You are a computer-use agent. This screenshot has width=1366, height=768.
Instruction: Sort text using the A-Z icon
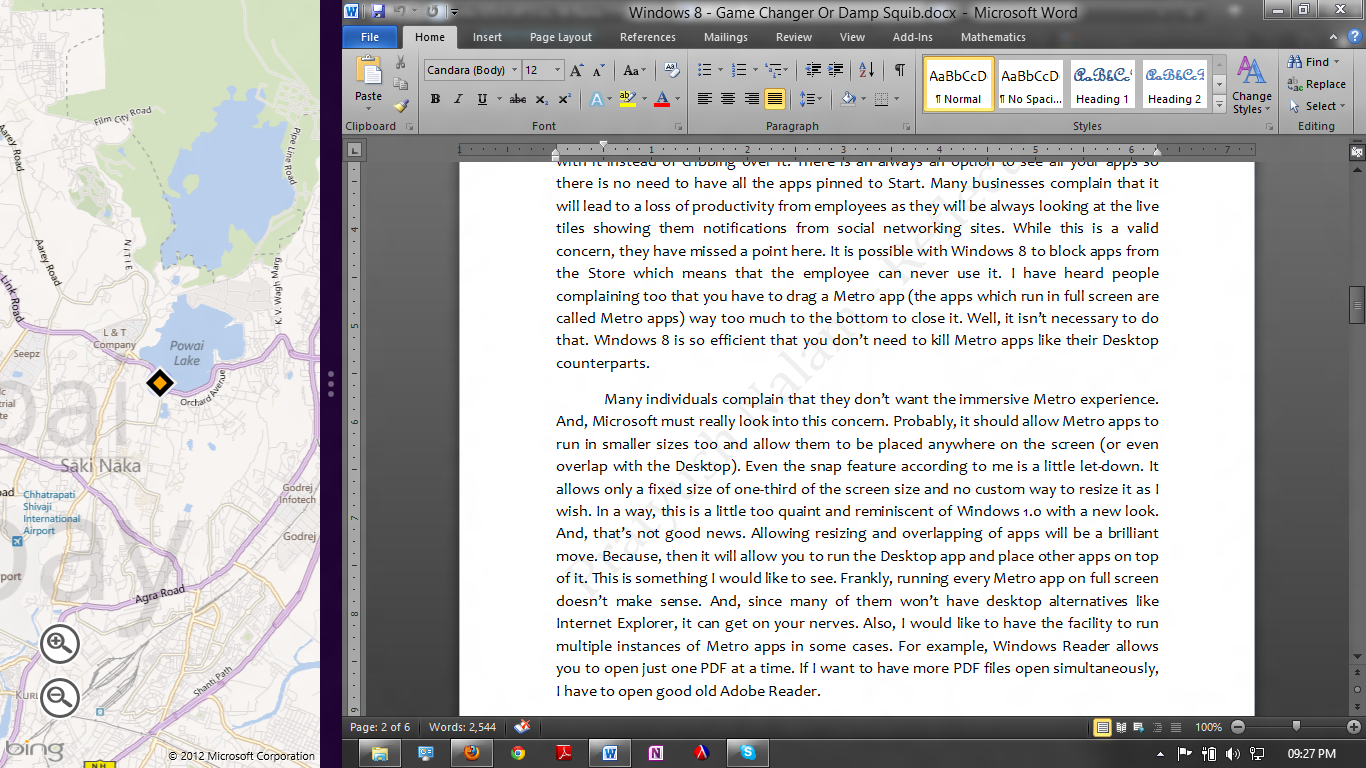point(866,70)
